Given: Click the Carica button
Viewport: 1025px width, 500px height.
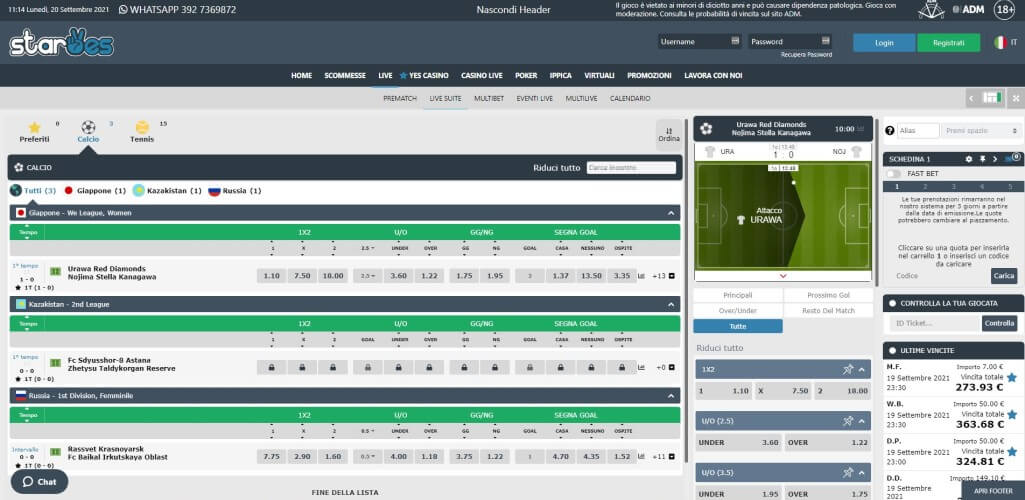Looking at the screenshot, I should (1003, 276).
